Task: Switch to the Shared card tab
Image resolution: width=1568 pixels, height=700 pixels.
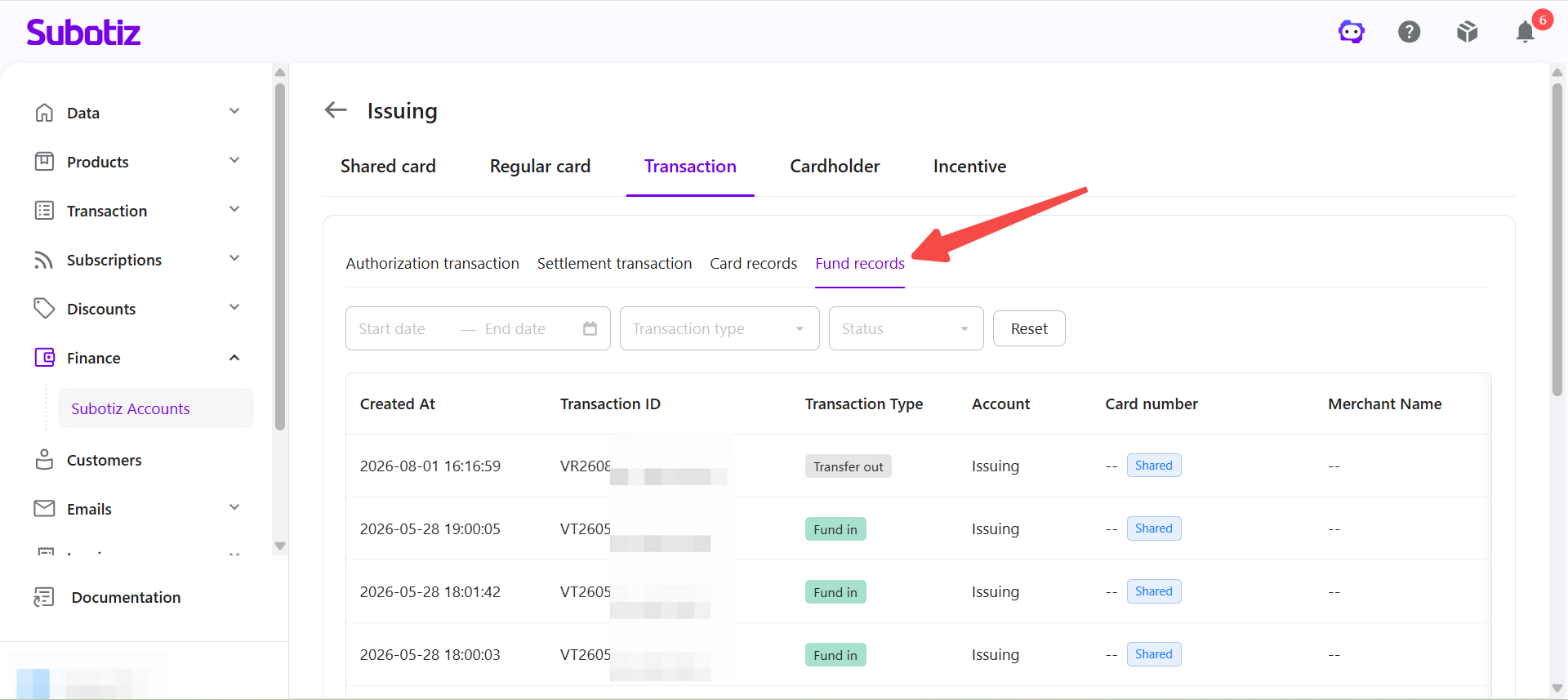Action: click(x=388, y=167)
